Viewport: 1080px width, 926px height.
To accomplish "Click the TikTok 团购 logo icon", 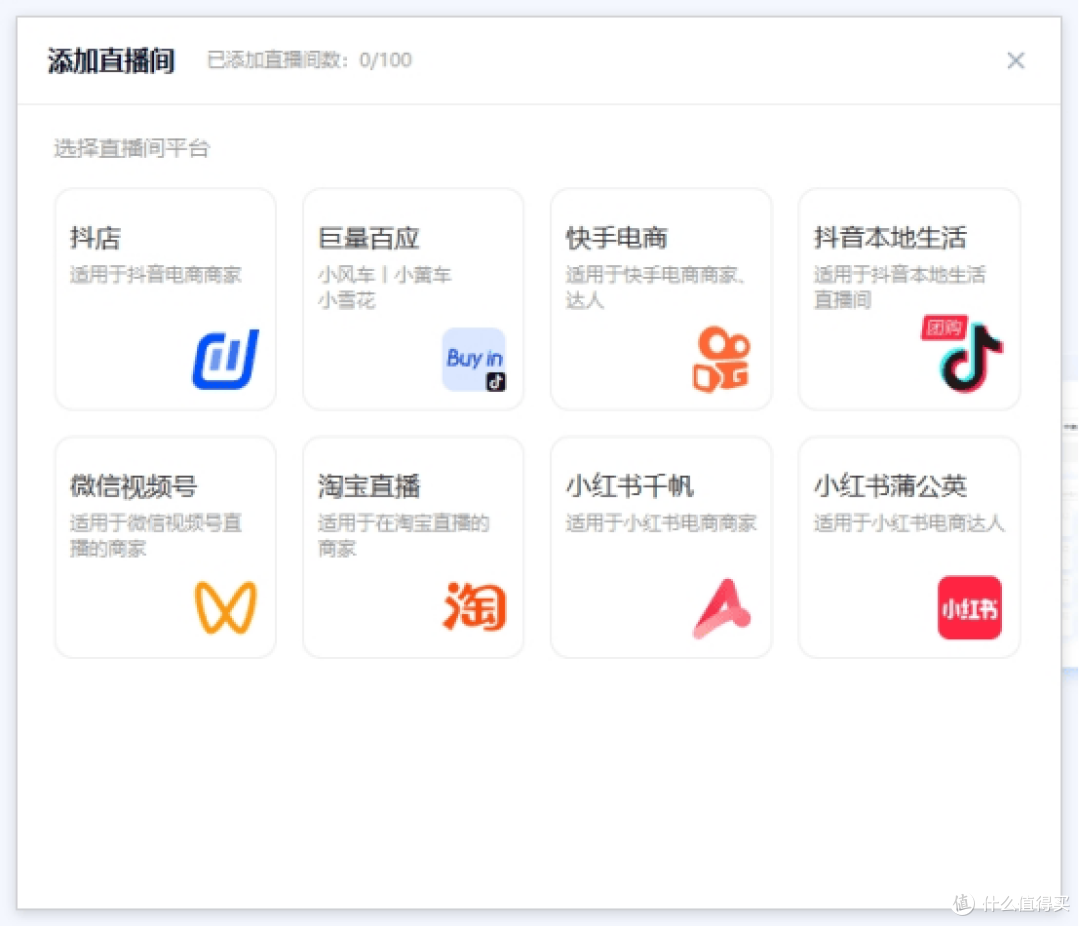I will pyautogui.click(x=963, y=354).
